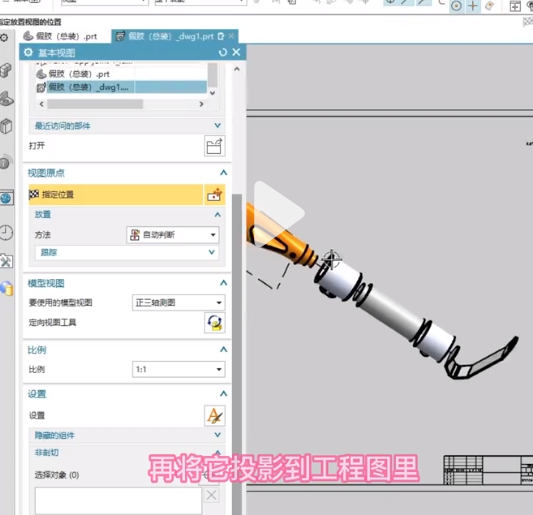The width and height of the screenshot is (533, 515).
Task: Toggle the arc center snap point icon
Action: [x=456, y=6]
